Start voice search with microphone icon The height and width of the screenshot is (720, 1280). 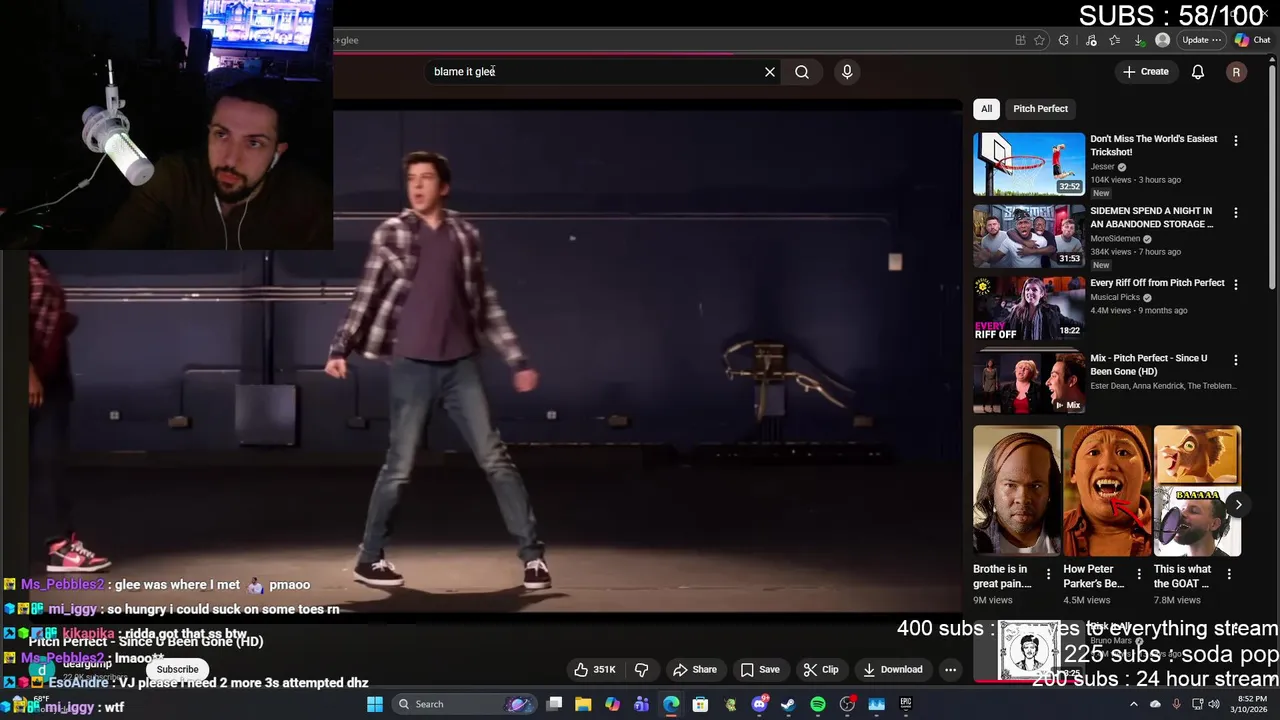pyautogui.click(x=847, y=72)
